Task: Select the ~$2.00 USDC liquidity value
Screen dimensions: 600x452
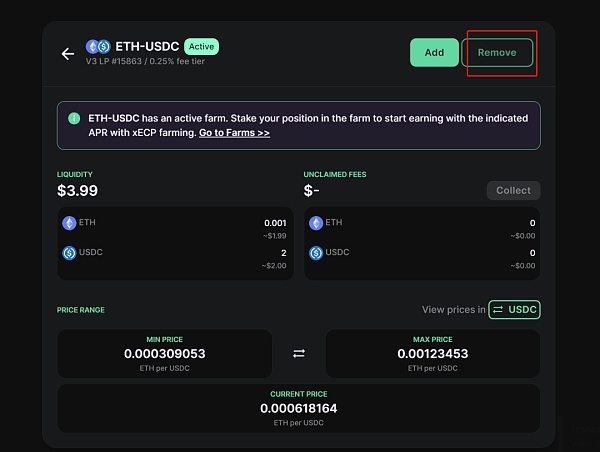Action: pyautogui.click(x=274, y=266)
